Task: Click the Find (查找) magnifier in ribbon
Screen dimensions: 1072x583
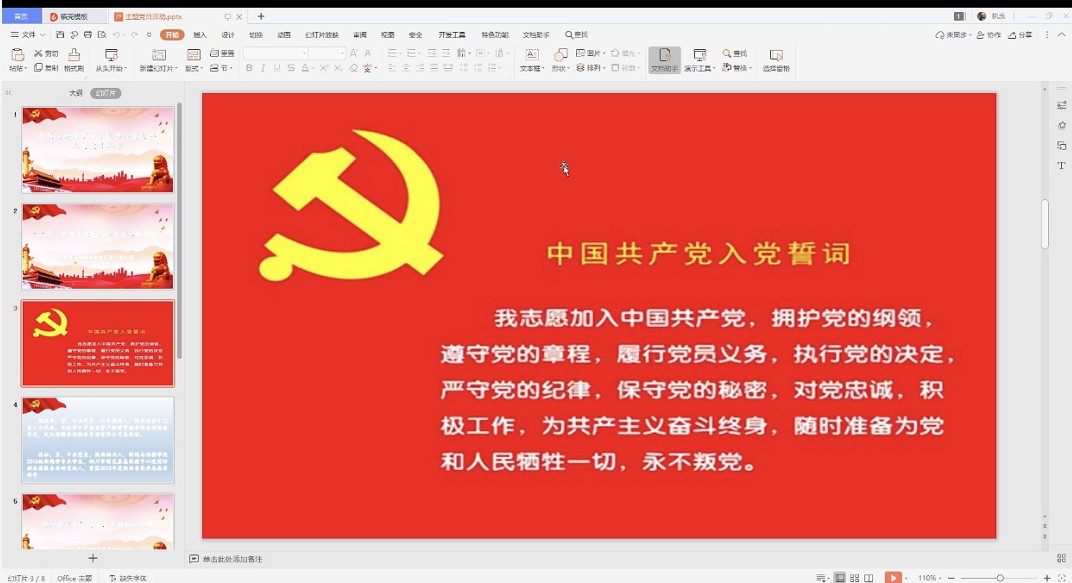Action: coord(727,53)
